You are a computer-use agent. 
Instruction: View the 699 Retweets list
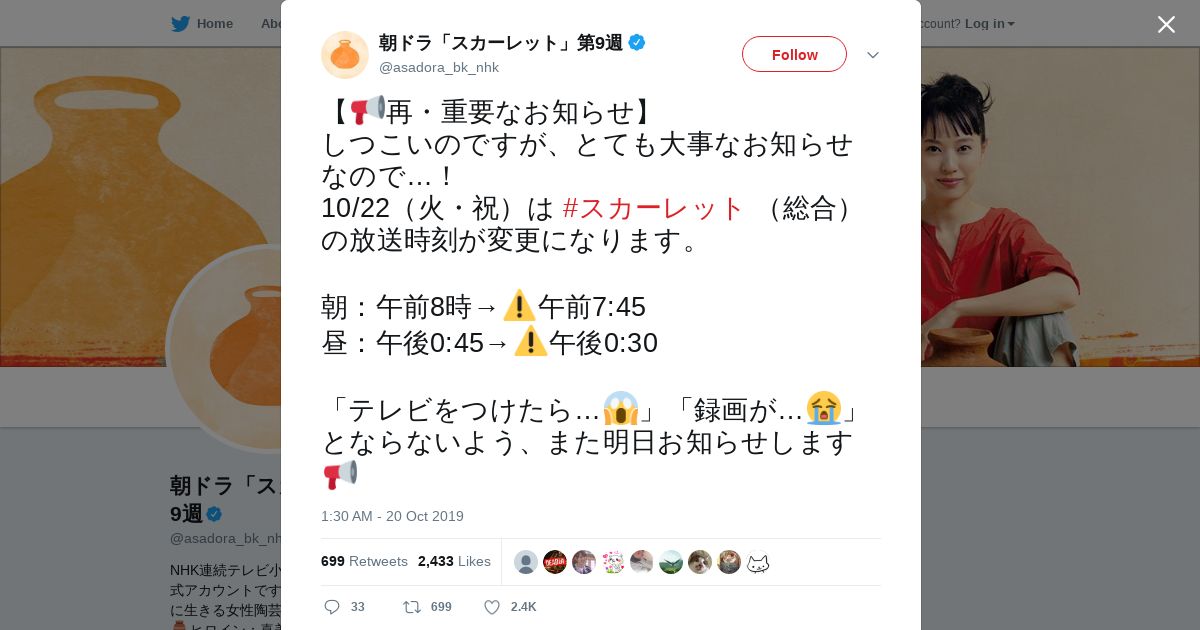[x=364, y=561]
